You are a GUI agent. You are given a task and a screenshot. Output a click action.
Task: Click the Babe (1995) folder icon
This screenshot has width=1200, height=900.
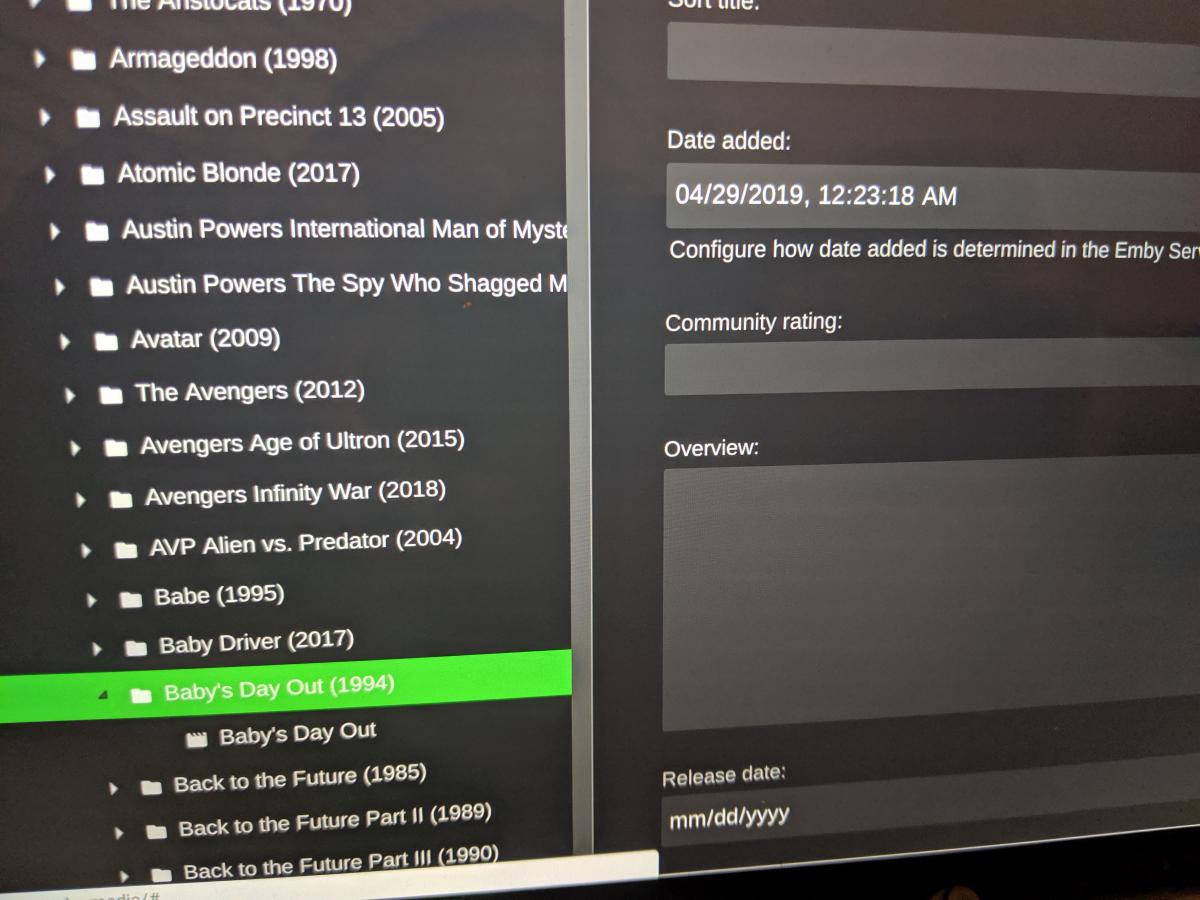(132, 600)
